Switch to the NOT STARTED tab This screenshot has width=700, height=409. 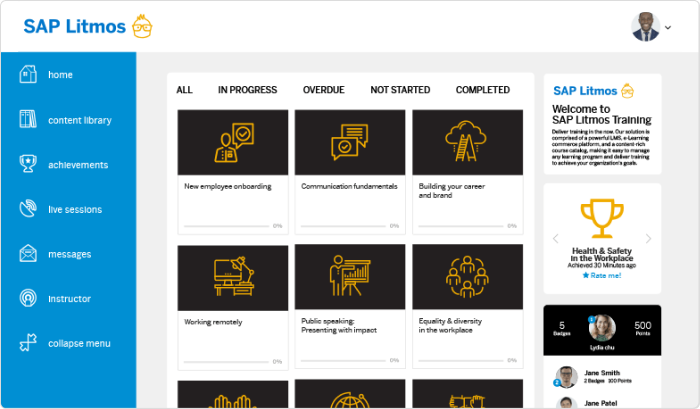click(400, 90)
